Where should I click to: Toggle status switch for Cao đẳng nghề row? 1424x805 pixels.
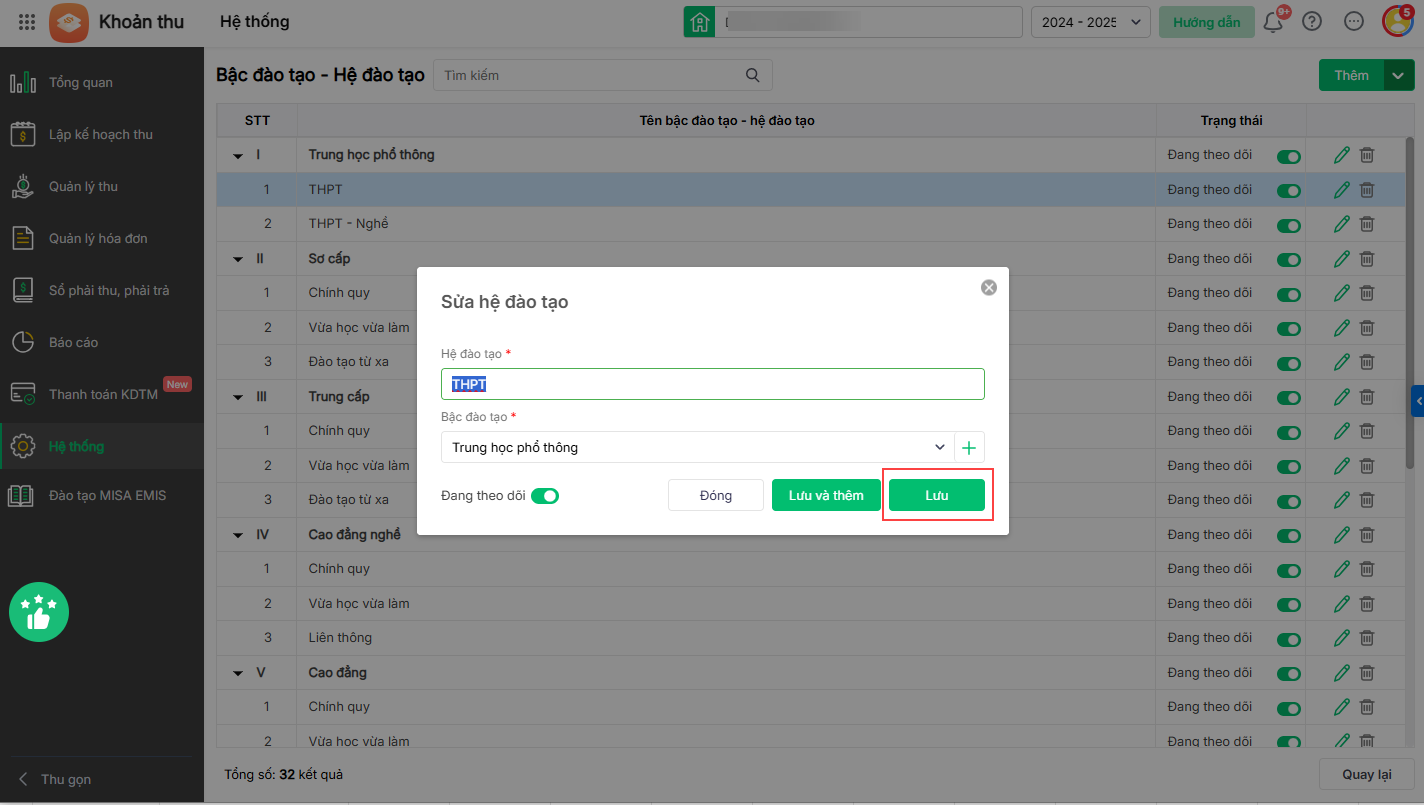[1289, 535]
